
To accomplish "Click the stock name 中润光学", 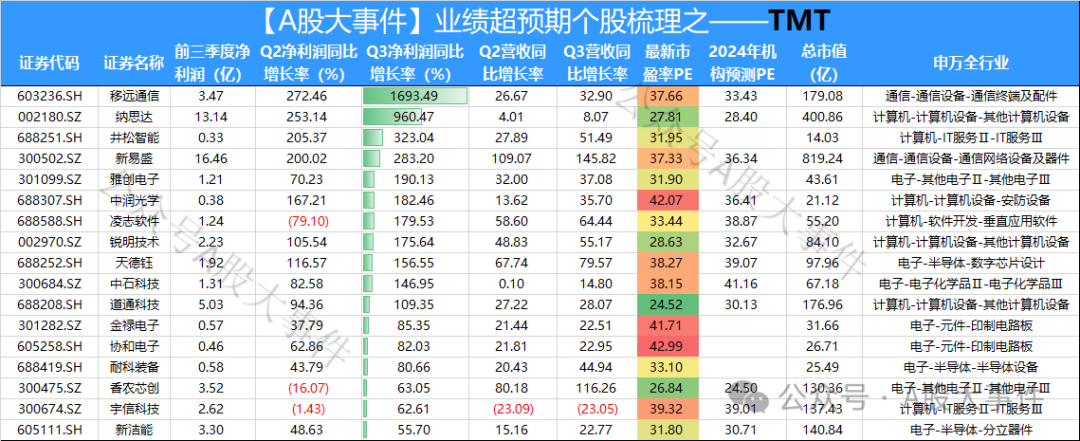I will tap(134, 203).
